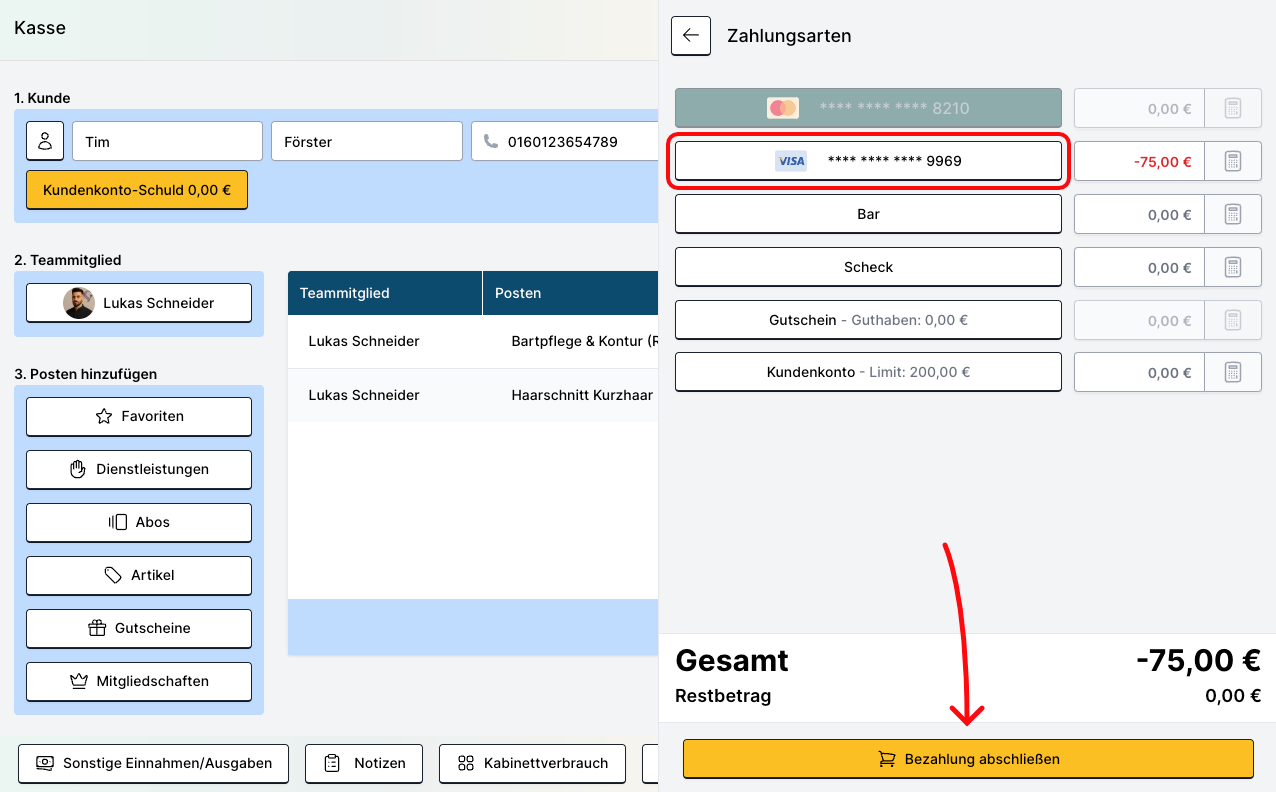The image size is (1276, 792).
Task: Choose Scheck as payment method
Action: point(867,267)
